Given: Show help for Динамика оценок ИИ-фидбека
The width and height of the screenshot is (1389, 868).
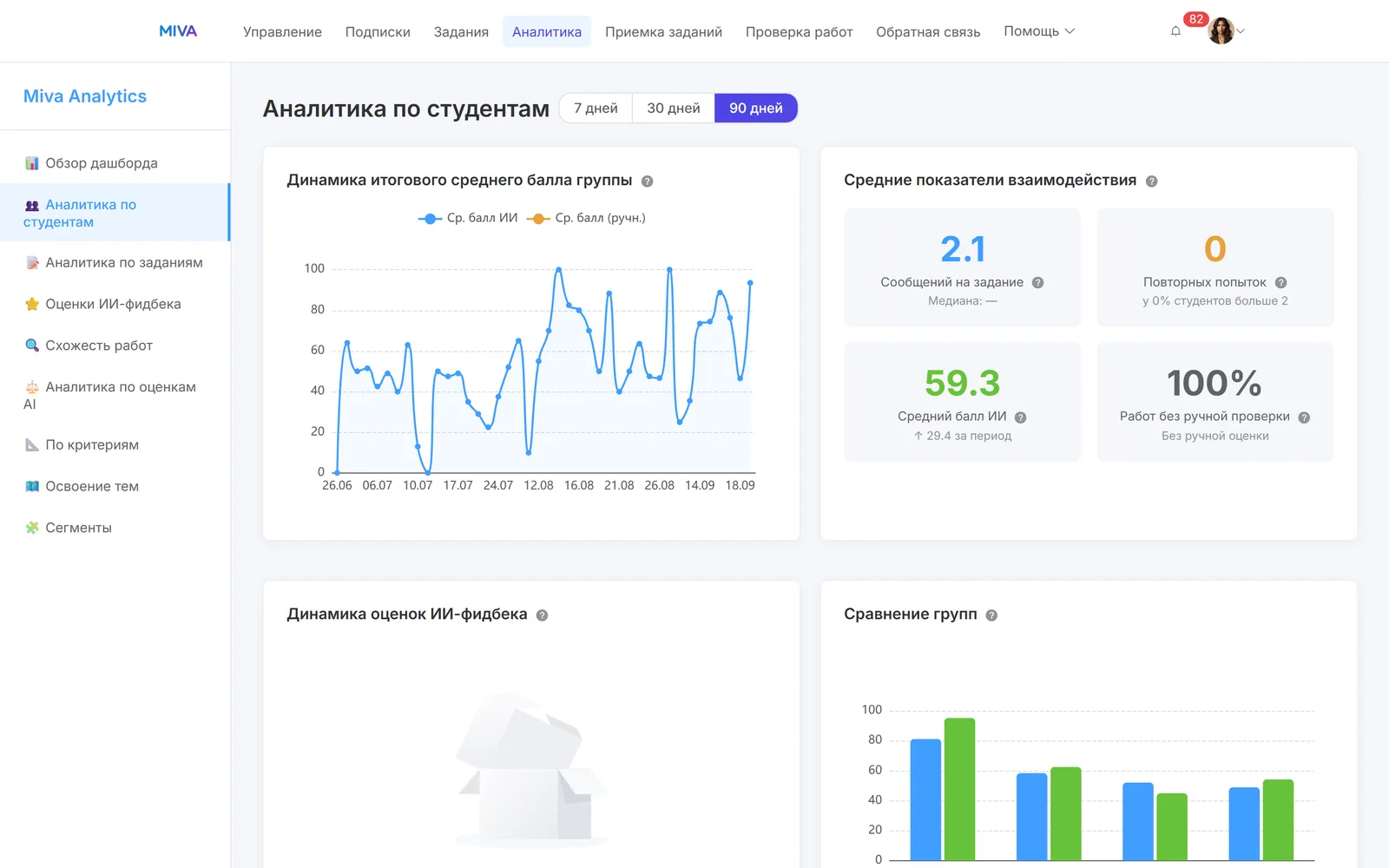Looking at the screenshot, I should pos(542,615).
